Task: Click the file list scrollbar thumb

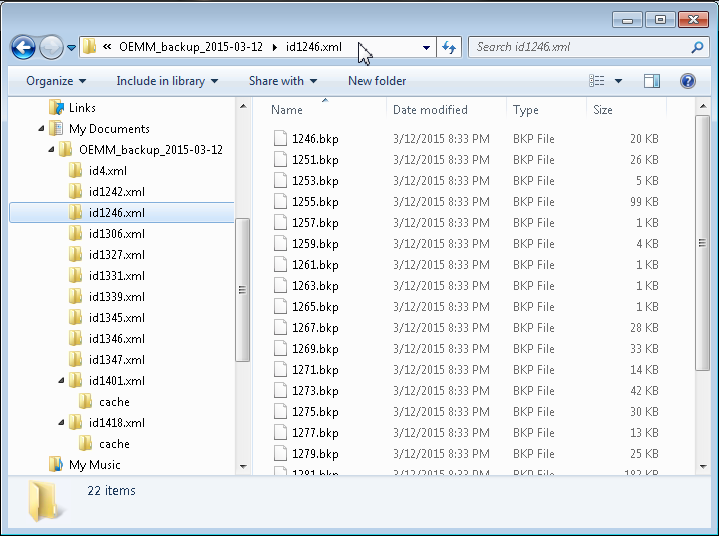Action: tap(702, 243)
